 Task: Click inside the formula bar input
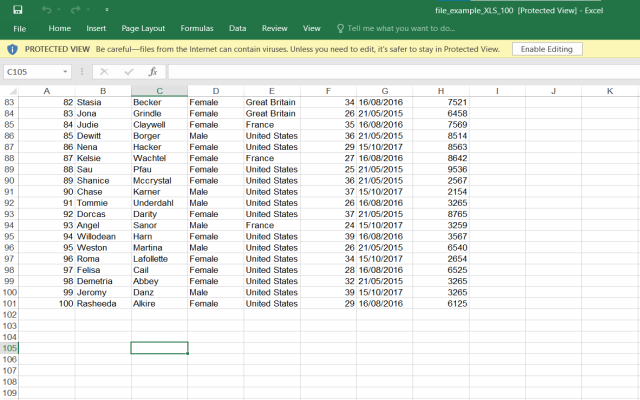(400, 72)
